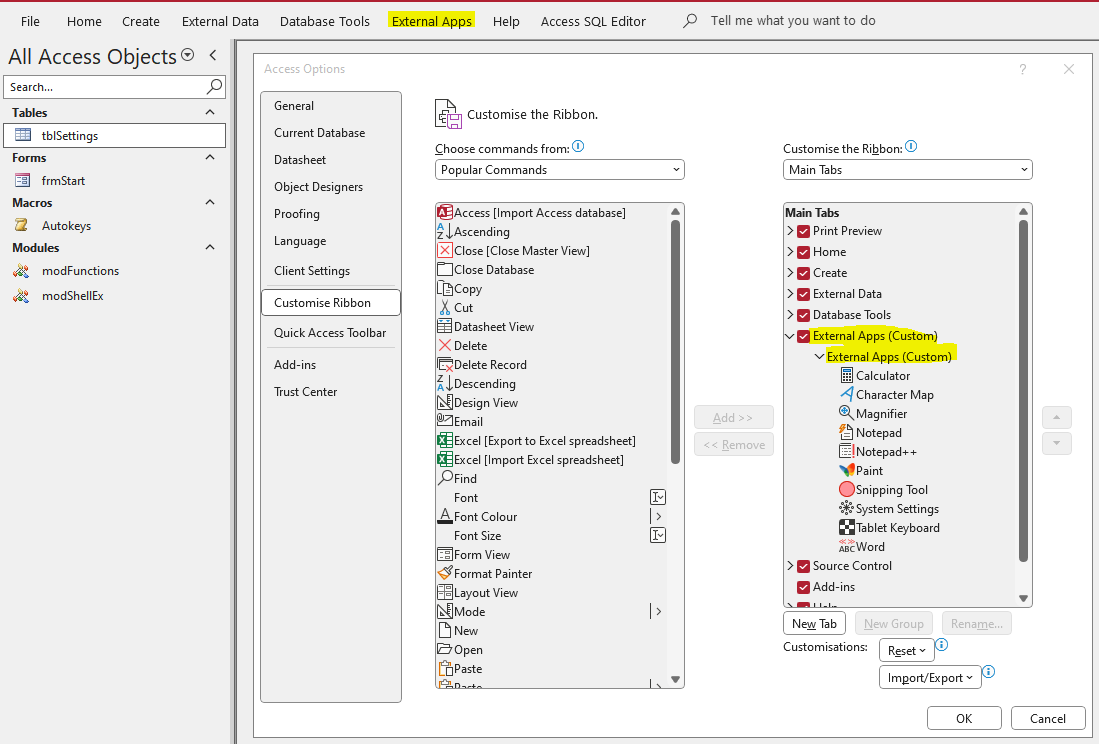Click the red Delete X icon
1099x744 pixels.
click(x=444, y=345)
